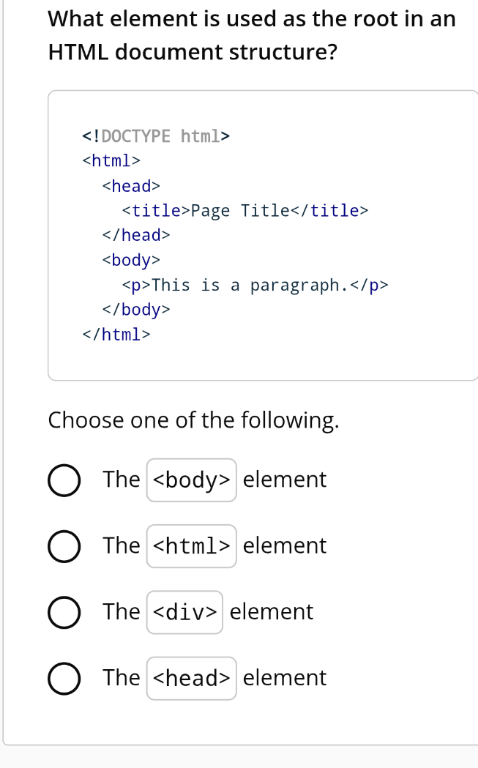Click the question heading about root element
The height and width of the screenshot is (768, 478).
[x=252, y=35]
